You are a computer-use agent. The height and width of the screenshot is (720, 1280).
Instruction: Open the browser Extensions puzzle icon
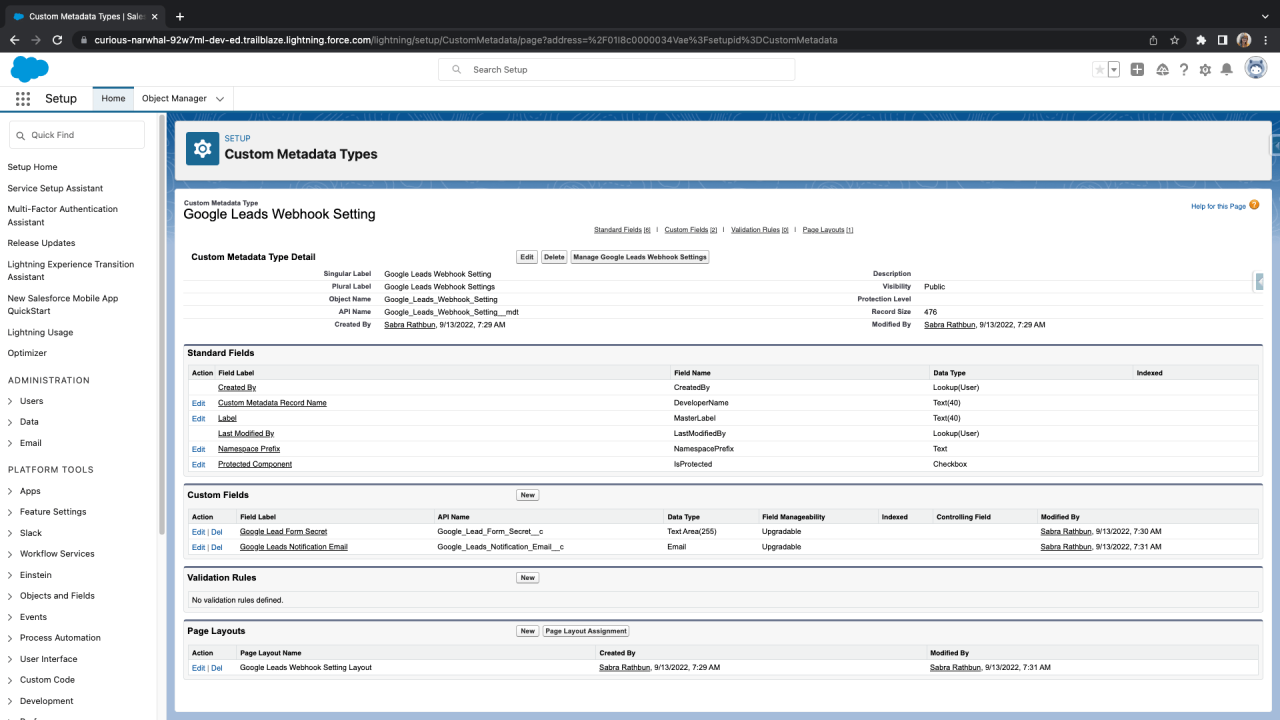pos(1201,40)
